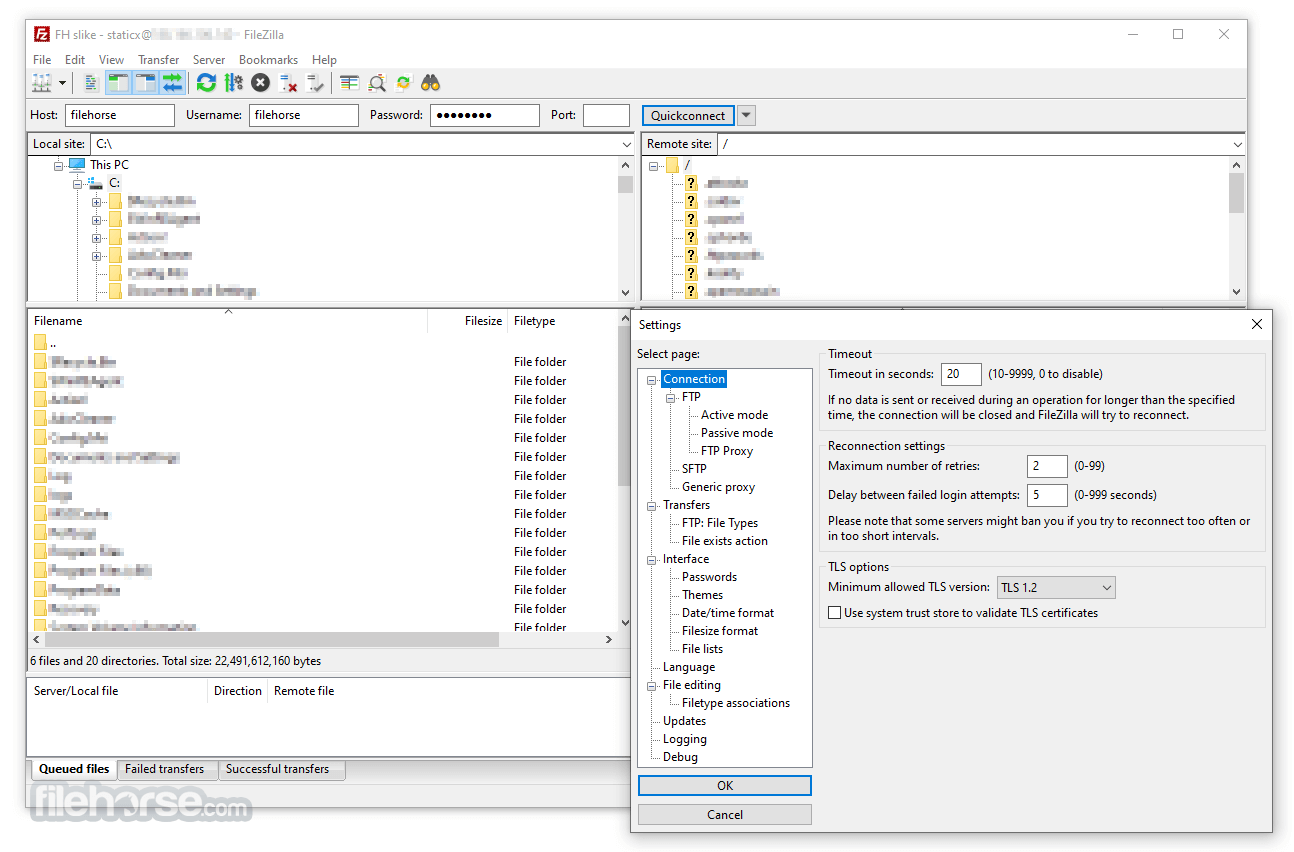This screenshot has height=852, width=1294.
Task: Open the Server menu
Action: [209, 60]
